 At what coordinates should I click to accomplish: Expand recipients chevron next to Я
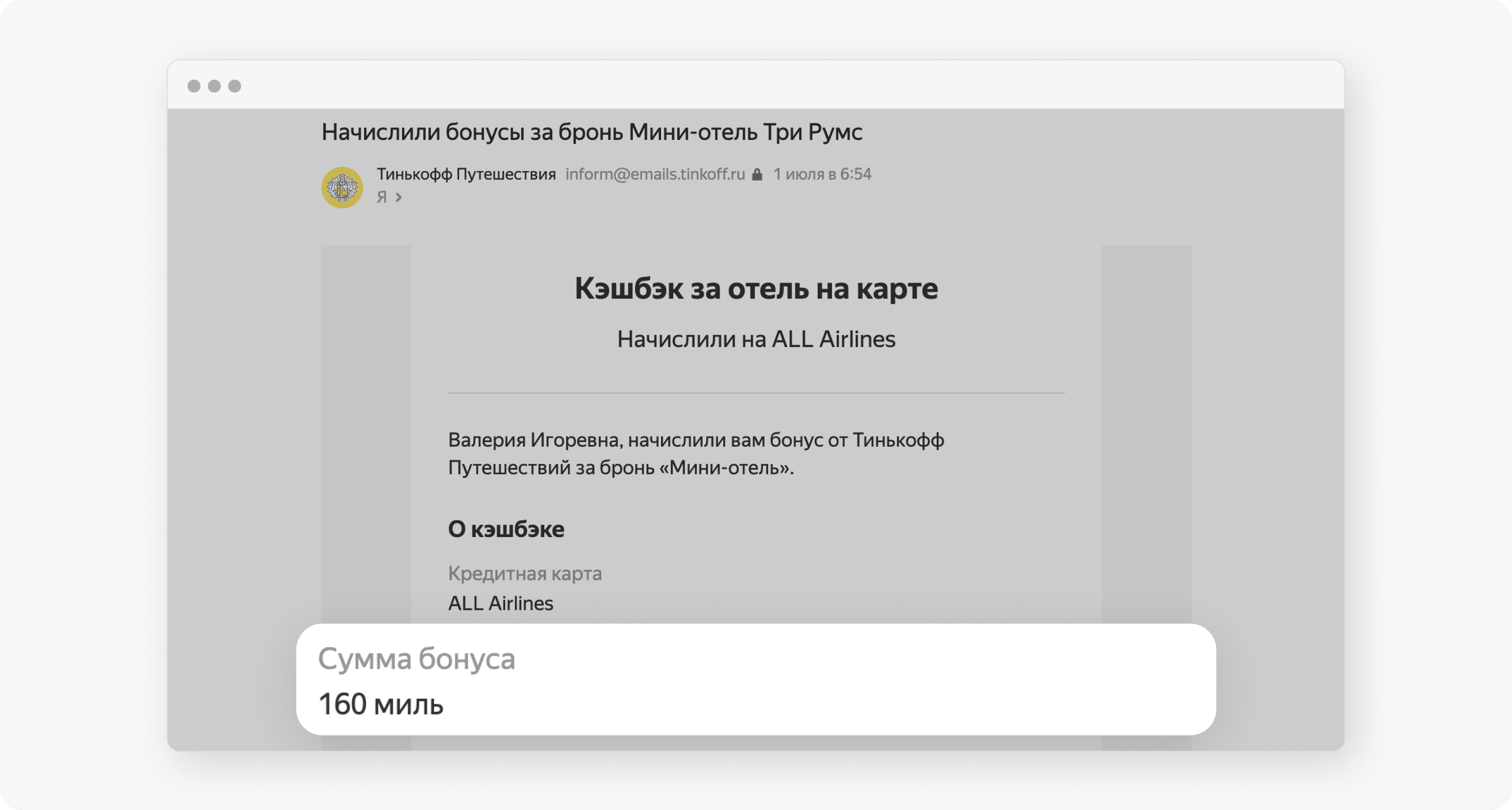398,197
